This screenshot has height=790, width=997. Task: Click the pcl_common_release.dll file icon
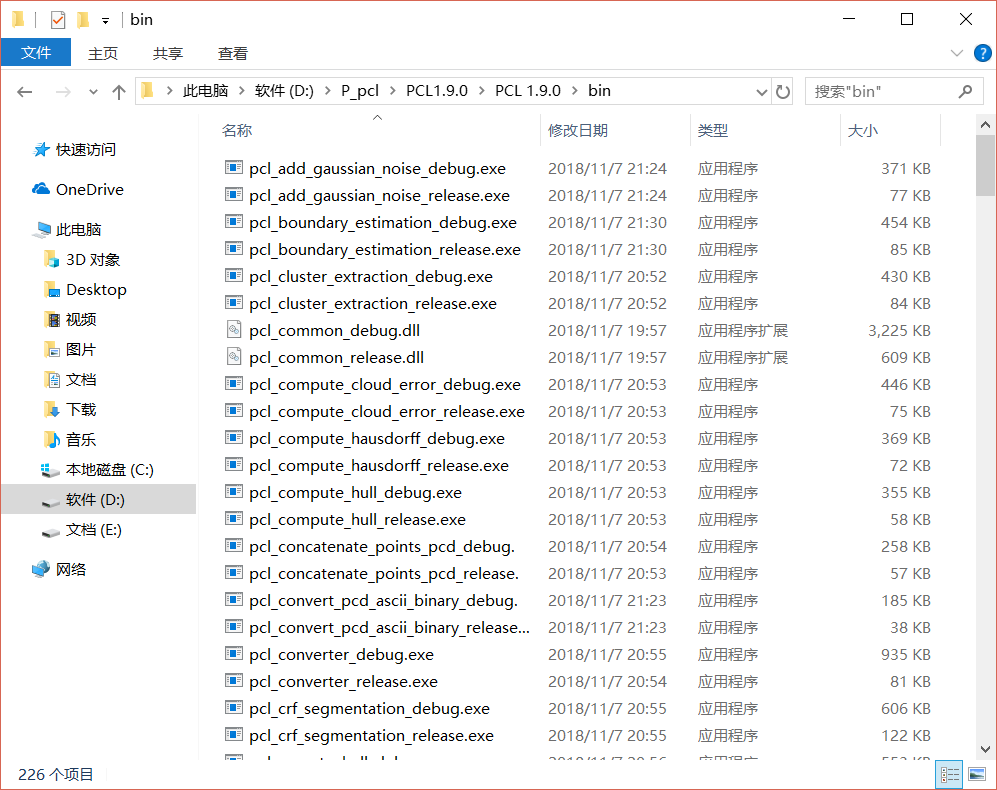pos(234,357)
